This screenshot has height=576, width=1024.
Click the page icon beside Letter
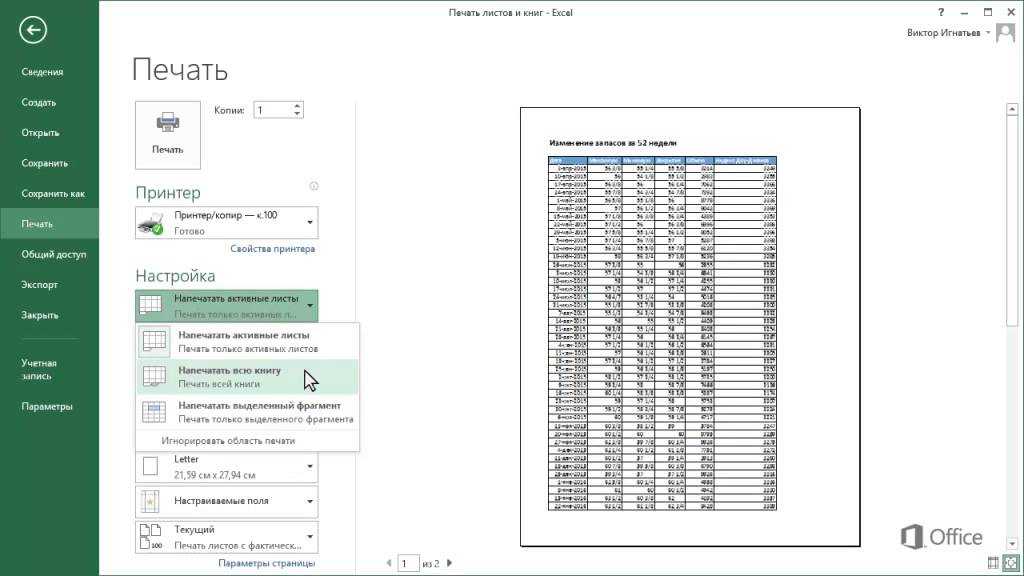151,466
